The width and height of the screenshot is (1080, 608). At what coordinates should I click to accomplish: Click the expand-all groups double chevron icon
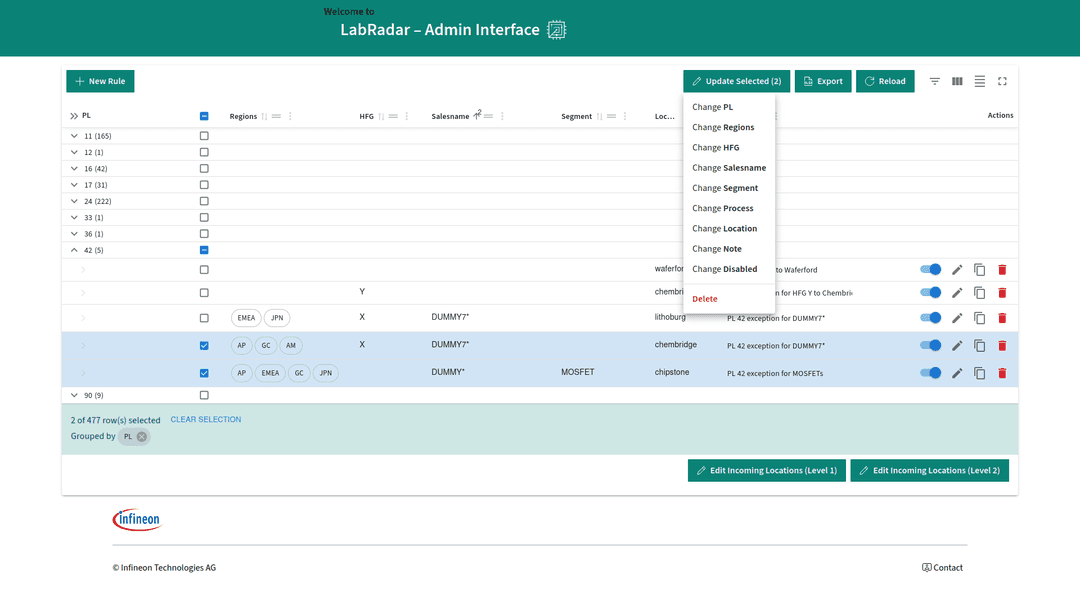[x=74, y=116]
